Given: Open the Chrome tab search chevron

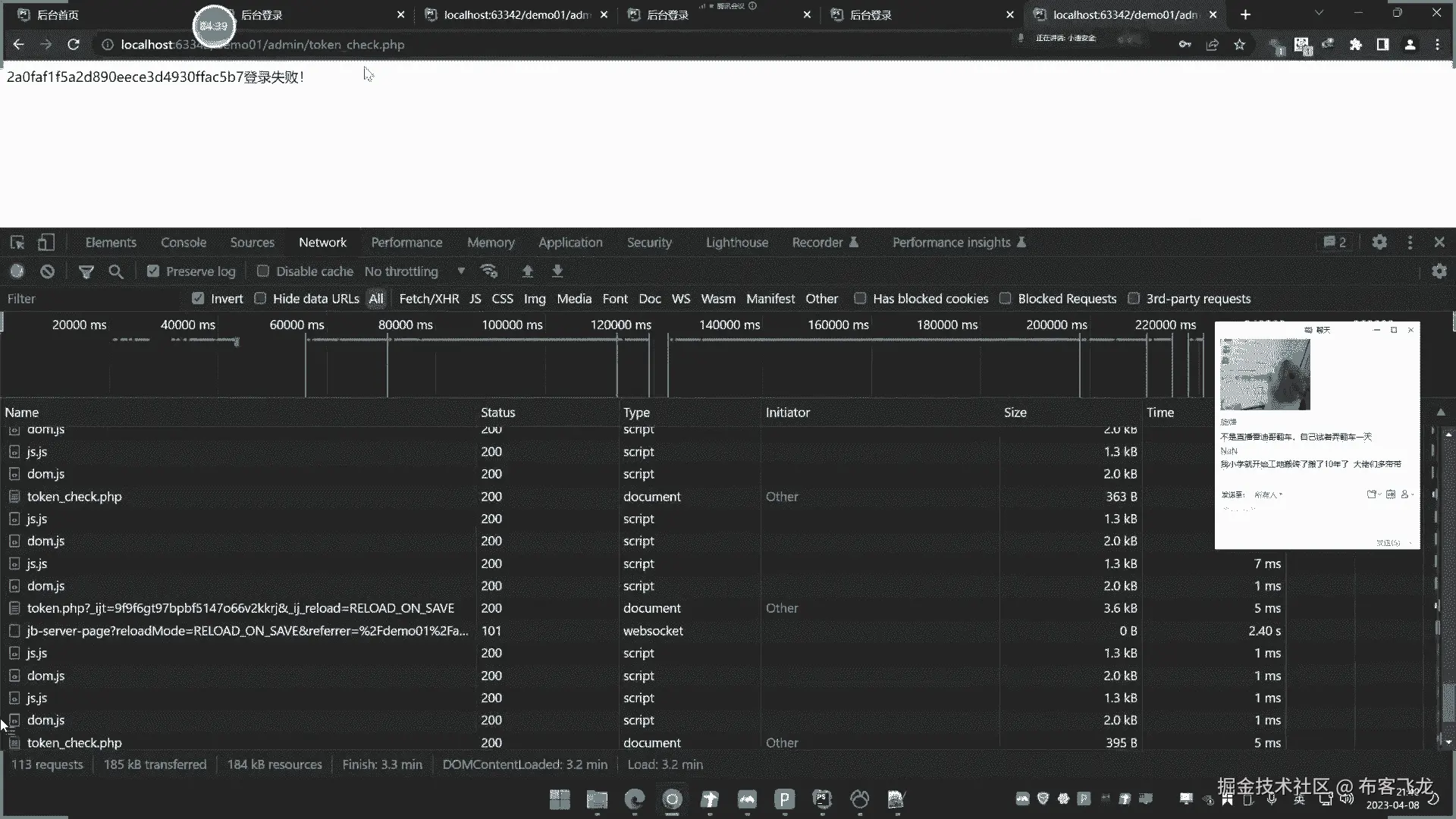Looking at the screenshot, I should point(1319,14).
